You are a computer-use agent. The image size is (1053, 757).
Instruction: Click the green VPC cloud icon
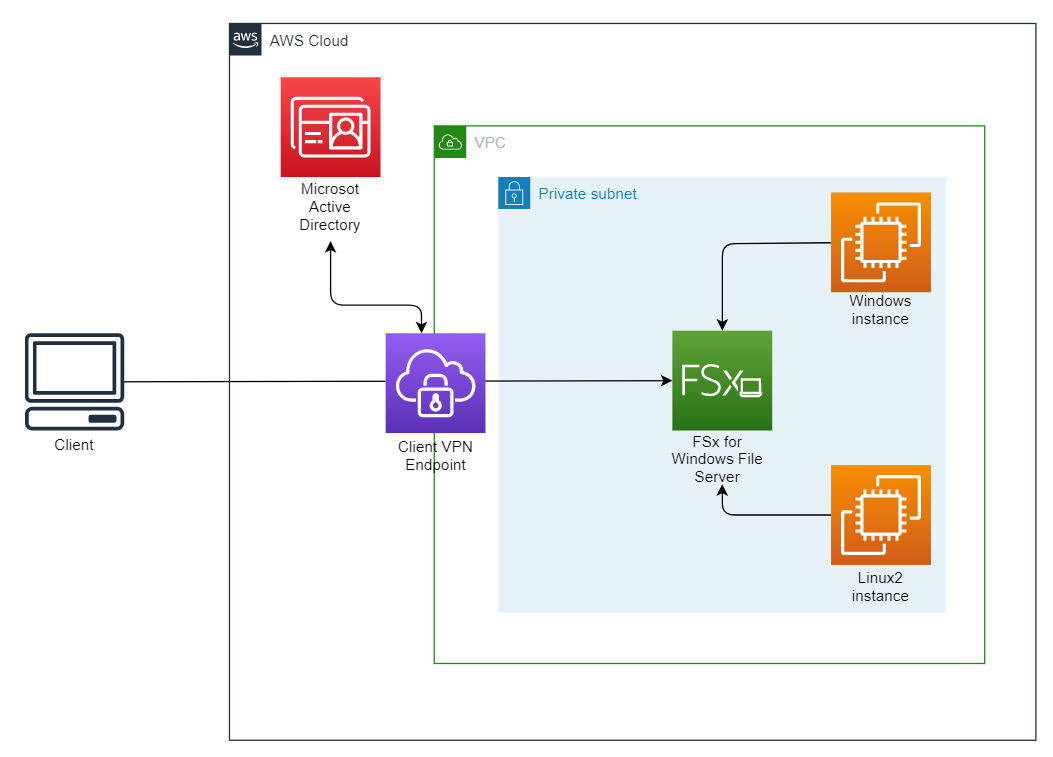tap(450, 142)
